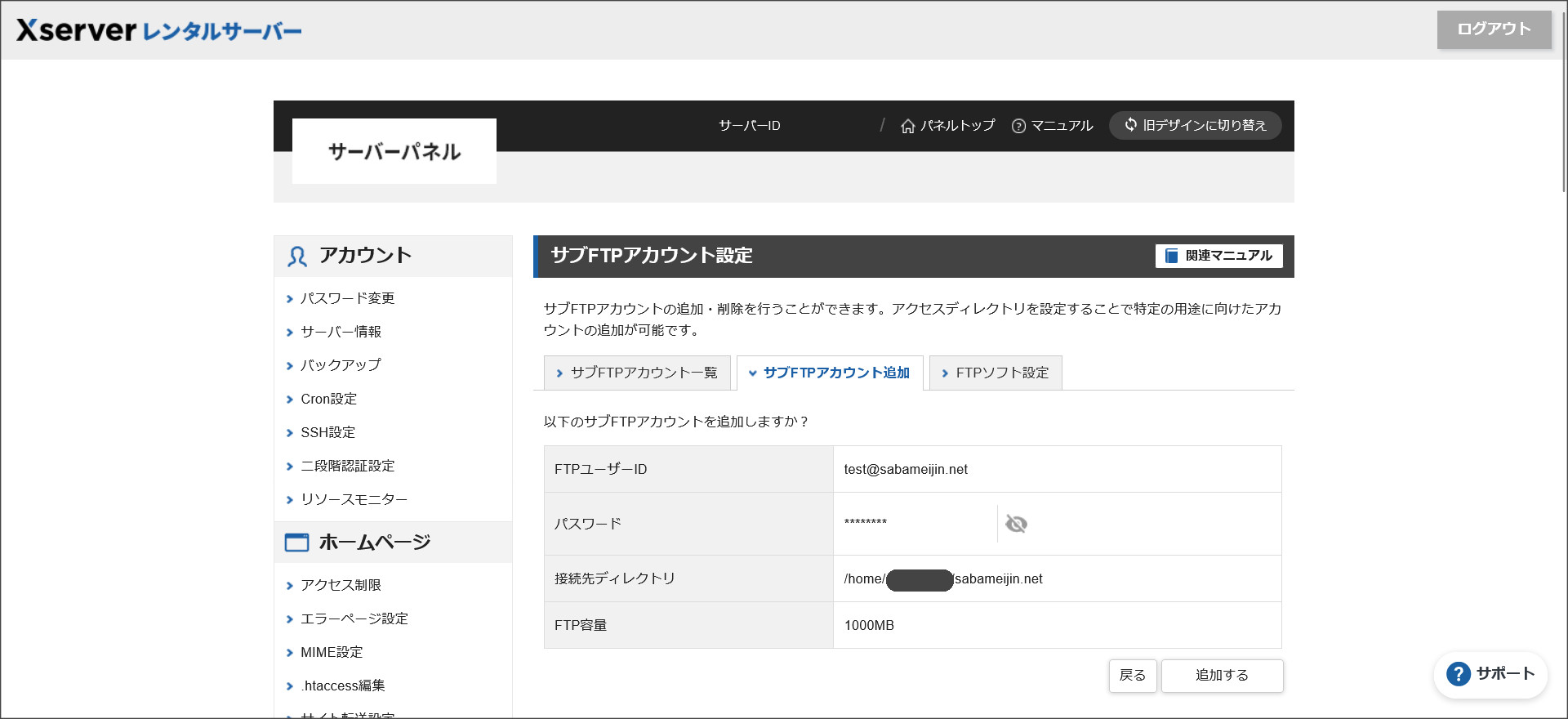The image size is (1568, 719).
Task: Click the サポート help bubble
Action: (x=1490, y=674)
